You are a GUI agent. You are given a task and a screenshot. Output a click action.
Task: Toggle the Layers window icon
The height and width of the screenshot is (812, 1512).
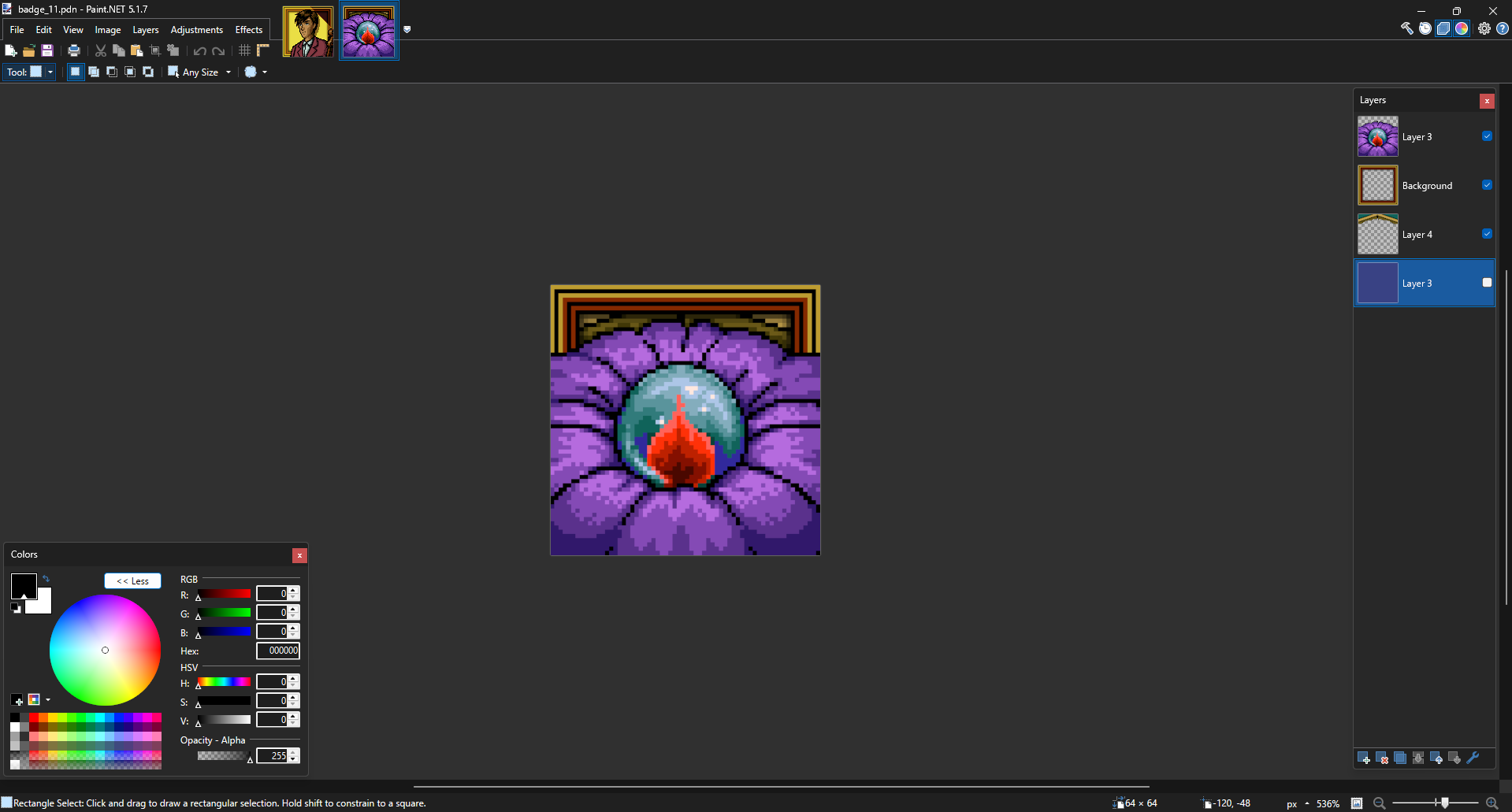click(x=1443, y=28)
